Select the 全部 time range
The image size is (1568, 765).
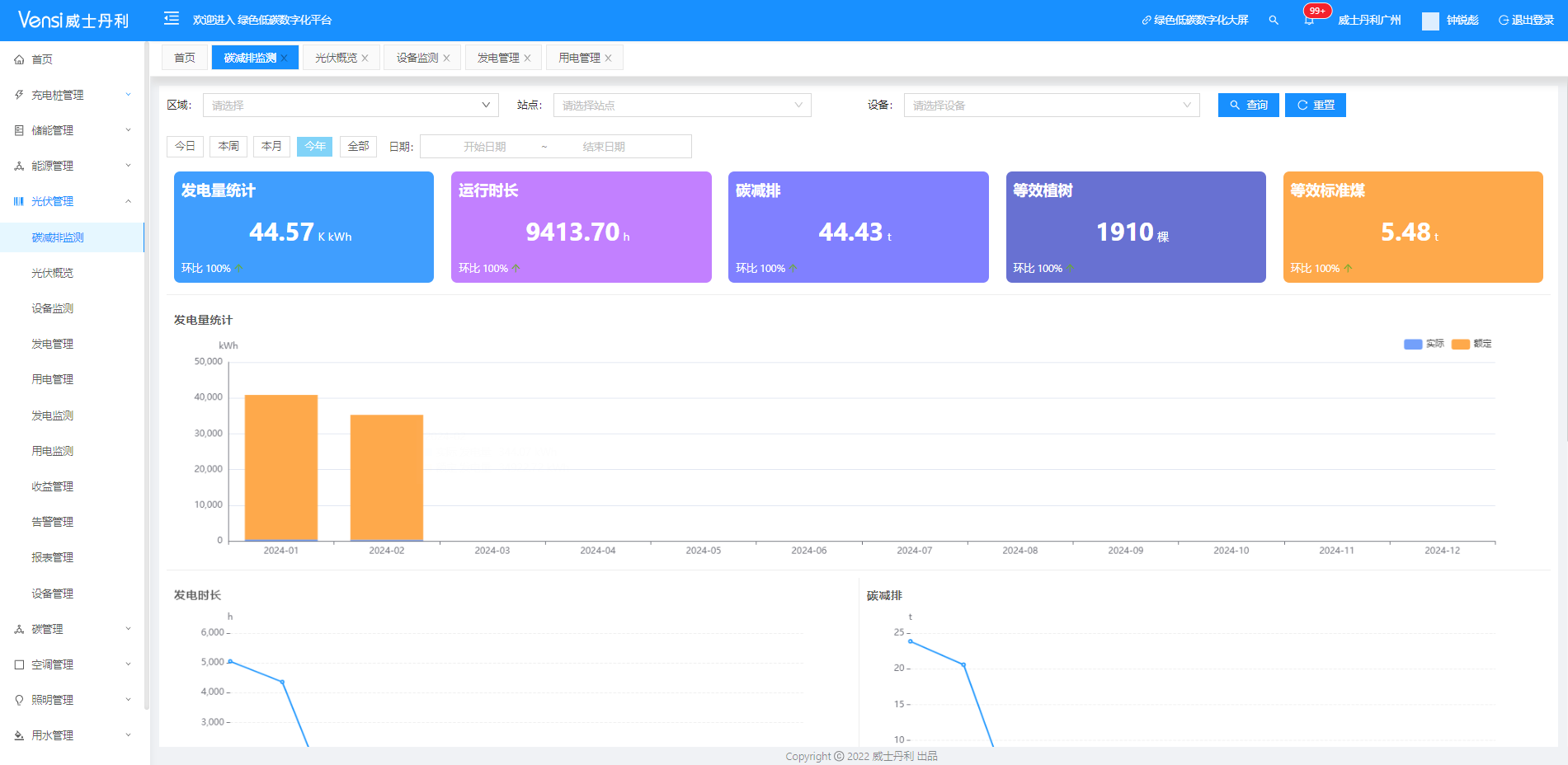[358, 146]
